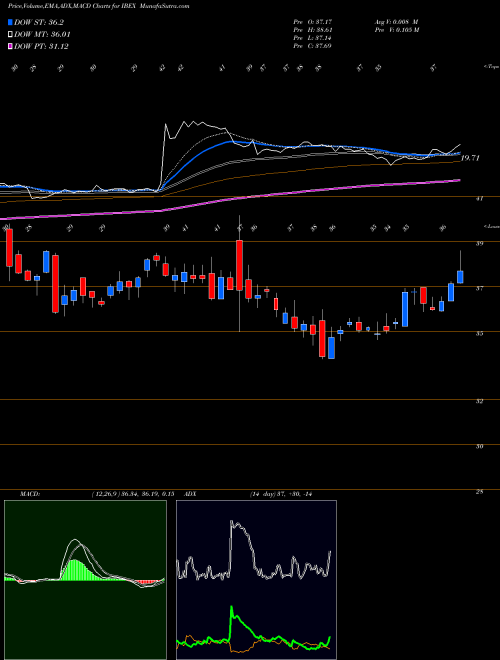Click the last blue candle at far right
Image resolution: width=500 pixels, height=660 pixels.
click(460, 277)
